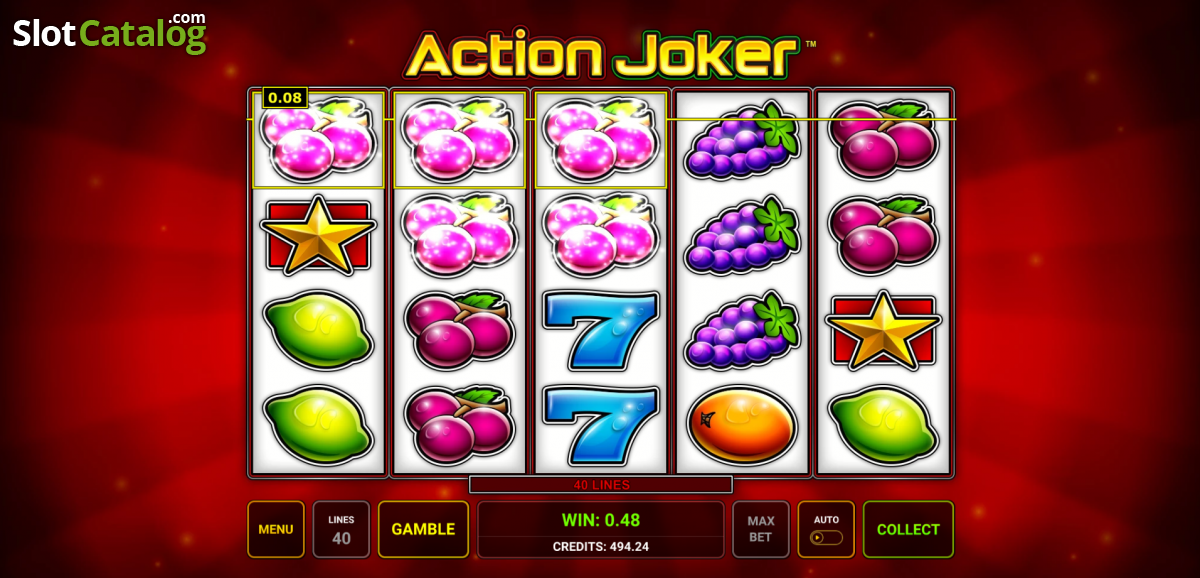
Task: Click the bottom blue seven on reel three
Action: tap(600, 424)
